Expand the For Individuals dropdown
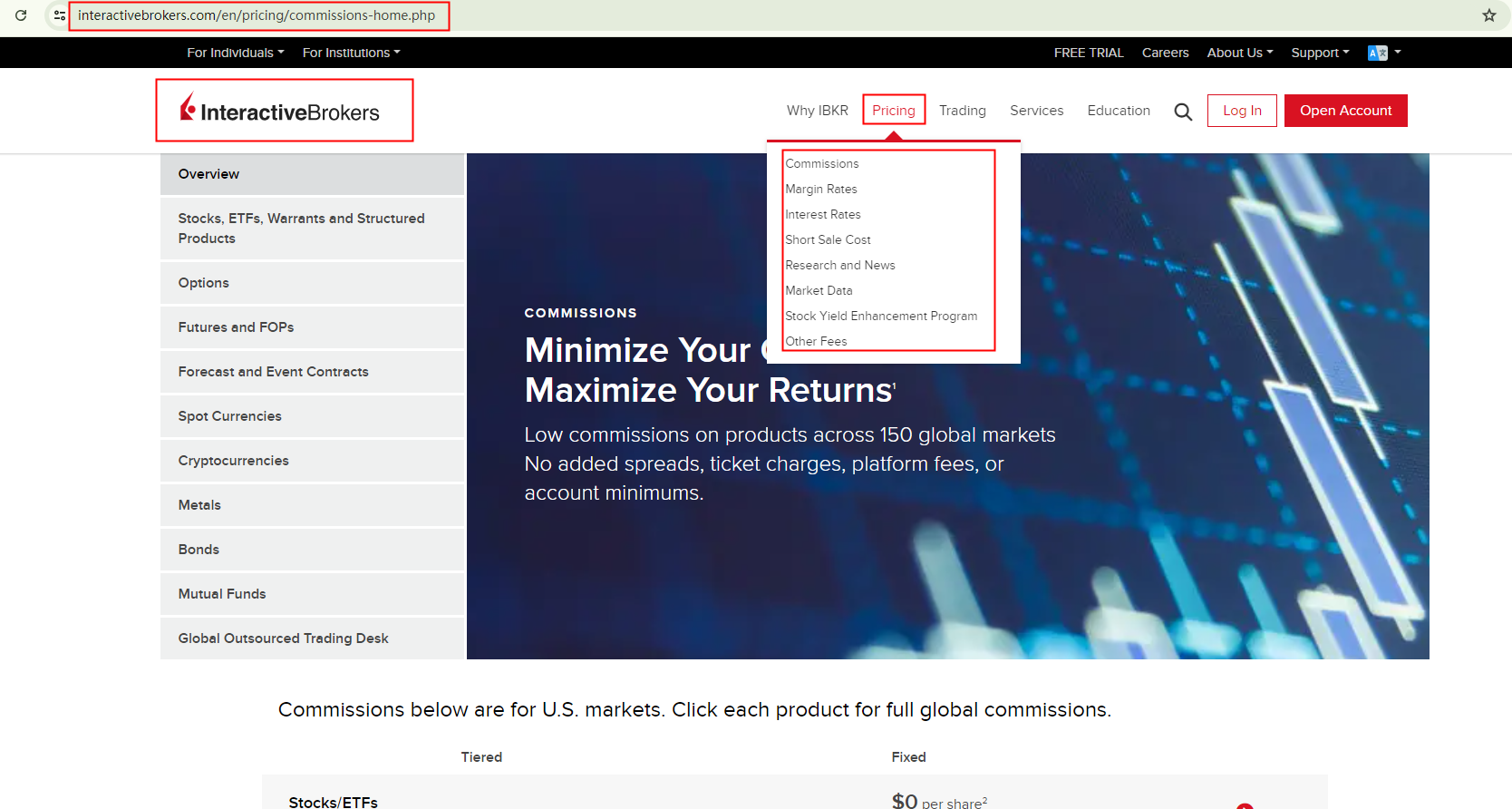 (236, 53)
